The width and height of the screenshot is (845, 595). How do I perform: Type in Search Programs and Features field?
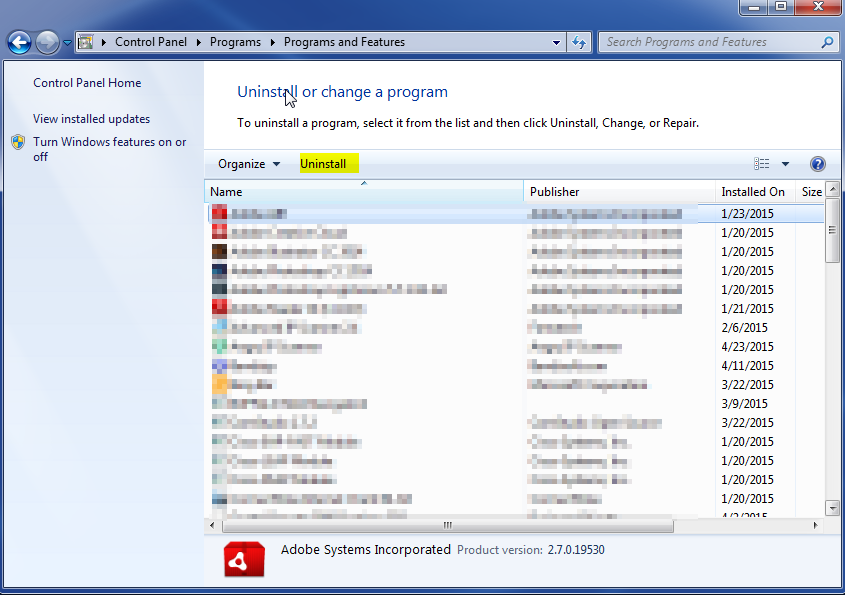click(x=708, y=42)
